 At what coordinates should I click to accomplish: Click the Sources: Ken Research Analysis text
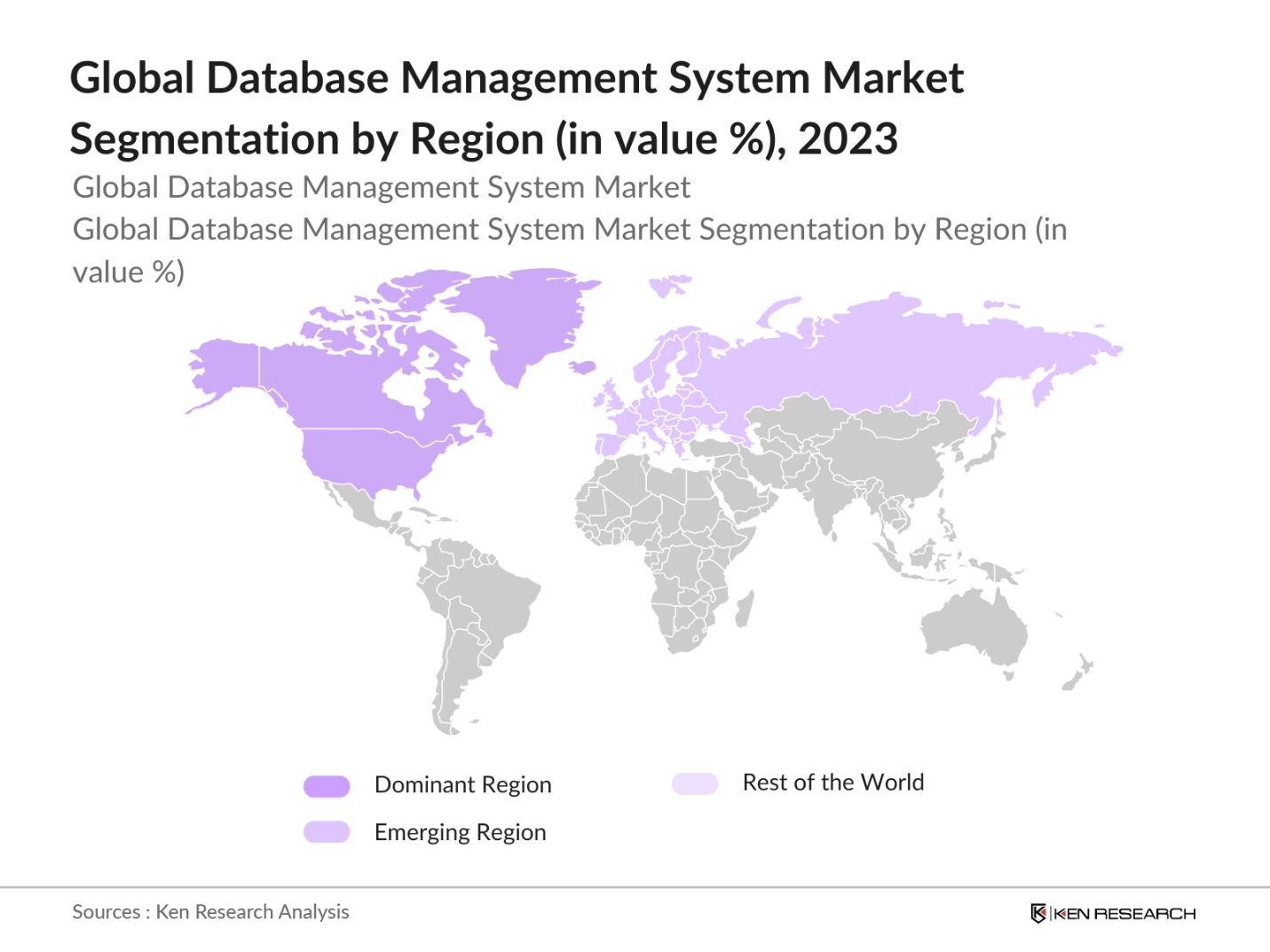(210, 912)
